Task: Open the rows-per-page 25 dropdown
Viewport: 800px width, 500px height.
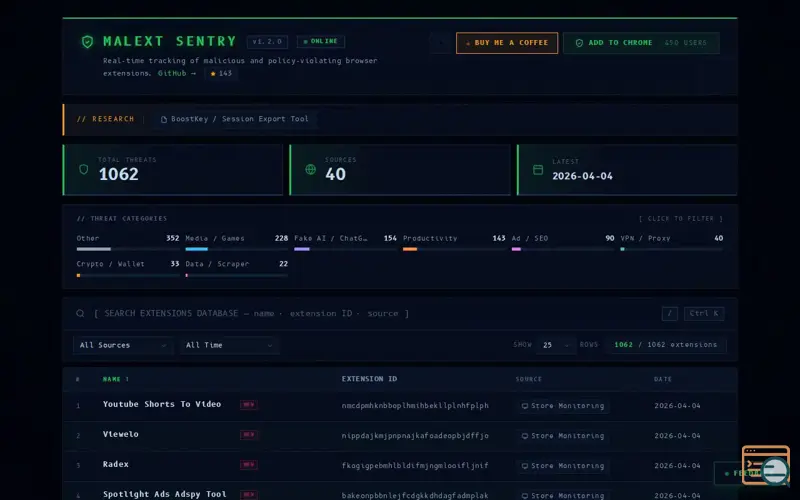Action: click(x=556, y=345)
